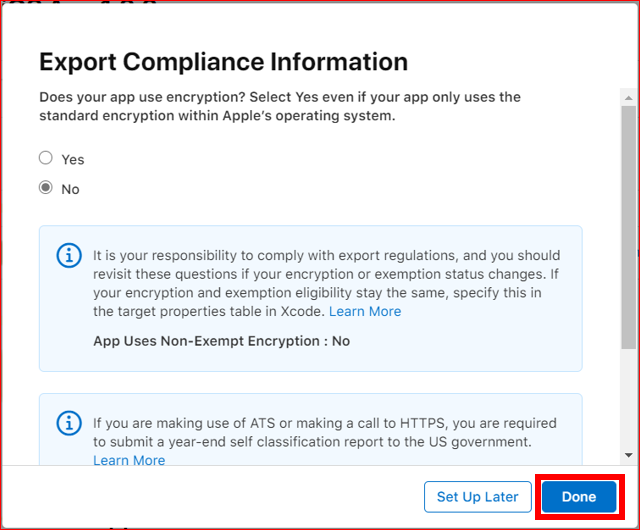
Task: Click "App Uses Non-Exempt Encryption : No" text
Action: coord(221,340)
